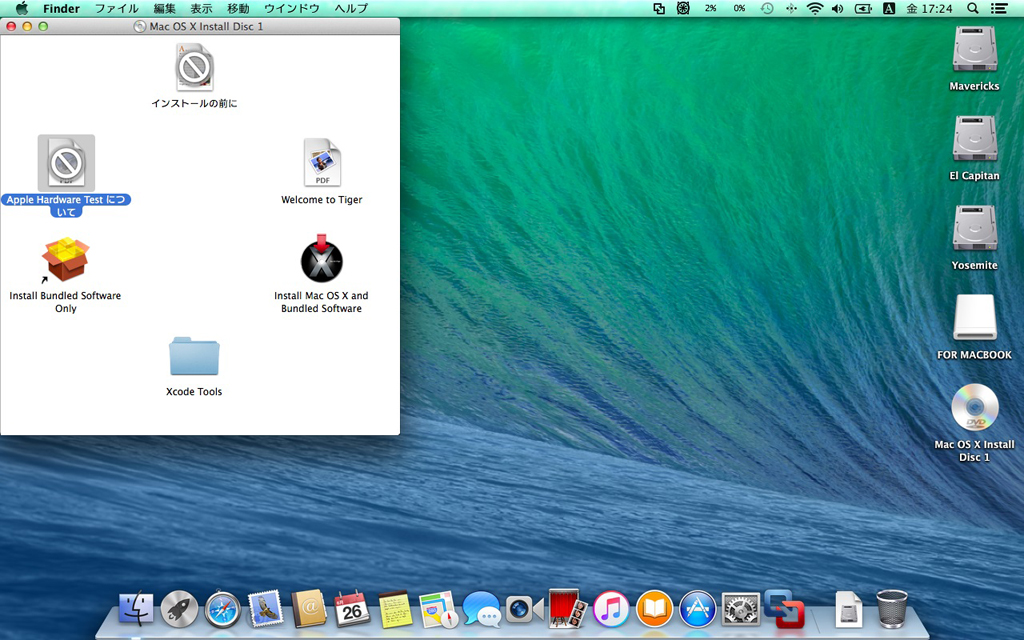Open Launchpad from the Dock

click(179, 609)
